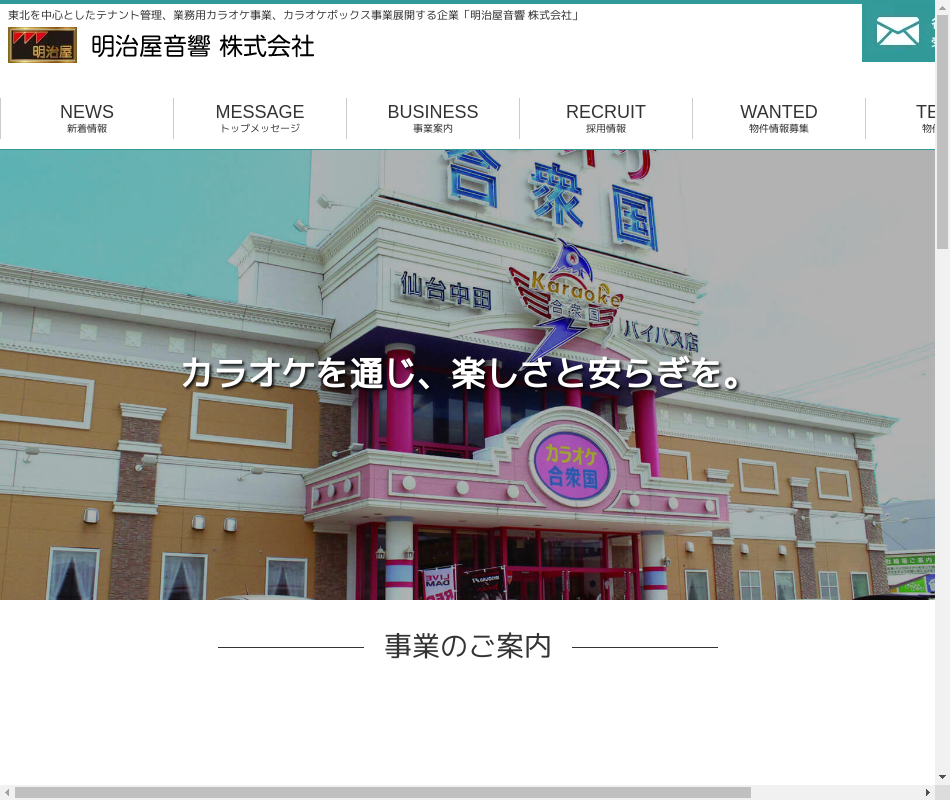Click the scroll down arrow
The image size is (950, 800).
click(x=942, y=777)
